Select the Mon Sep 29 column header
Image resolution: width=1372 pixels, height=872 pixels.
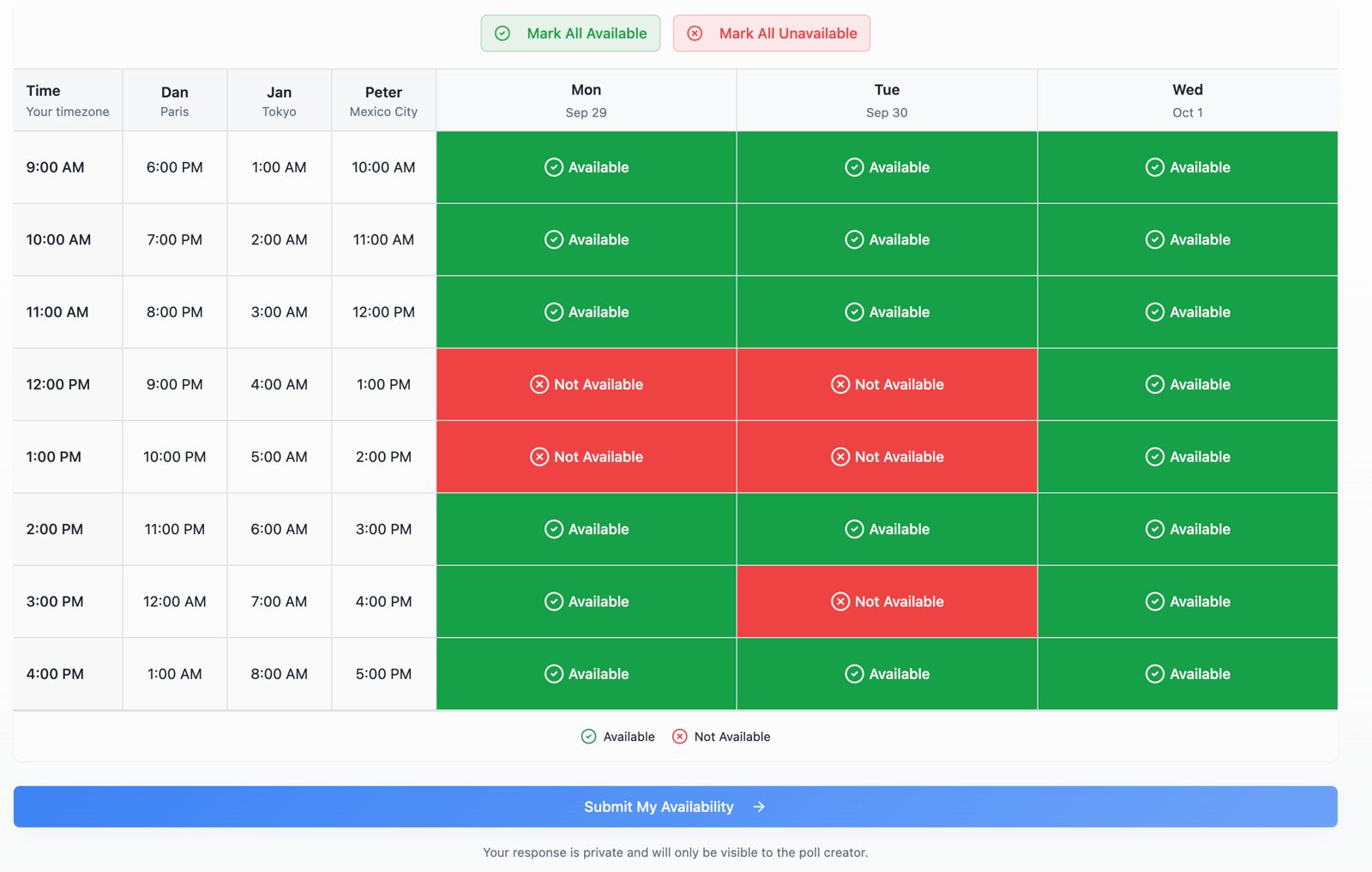tap(586, 100)
